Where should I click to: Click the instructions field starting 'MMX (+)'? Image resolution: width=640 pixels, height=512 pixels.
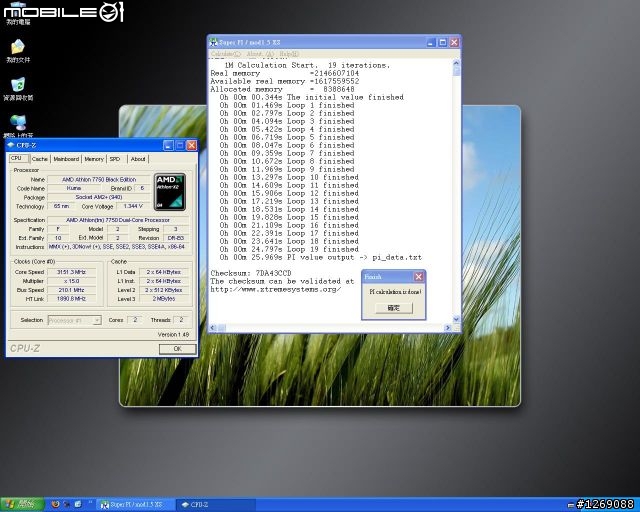[118, 247]
